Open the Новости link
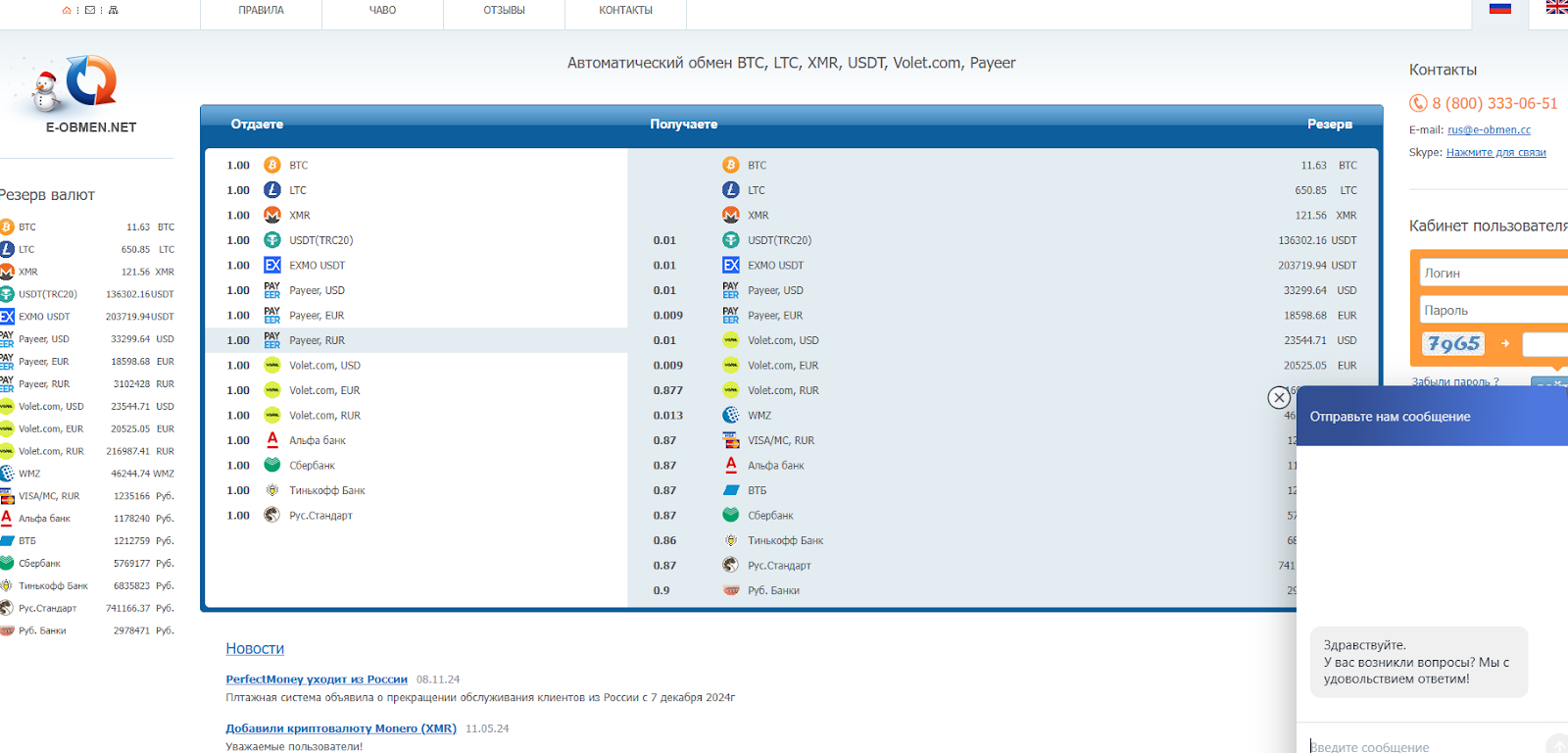Image resolution: width=1568 pixels, height=753 pixels. click(x=255, y=649)
